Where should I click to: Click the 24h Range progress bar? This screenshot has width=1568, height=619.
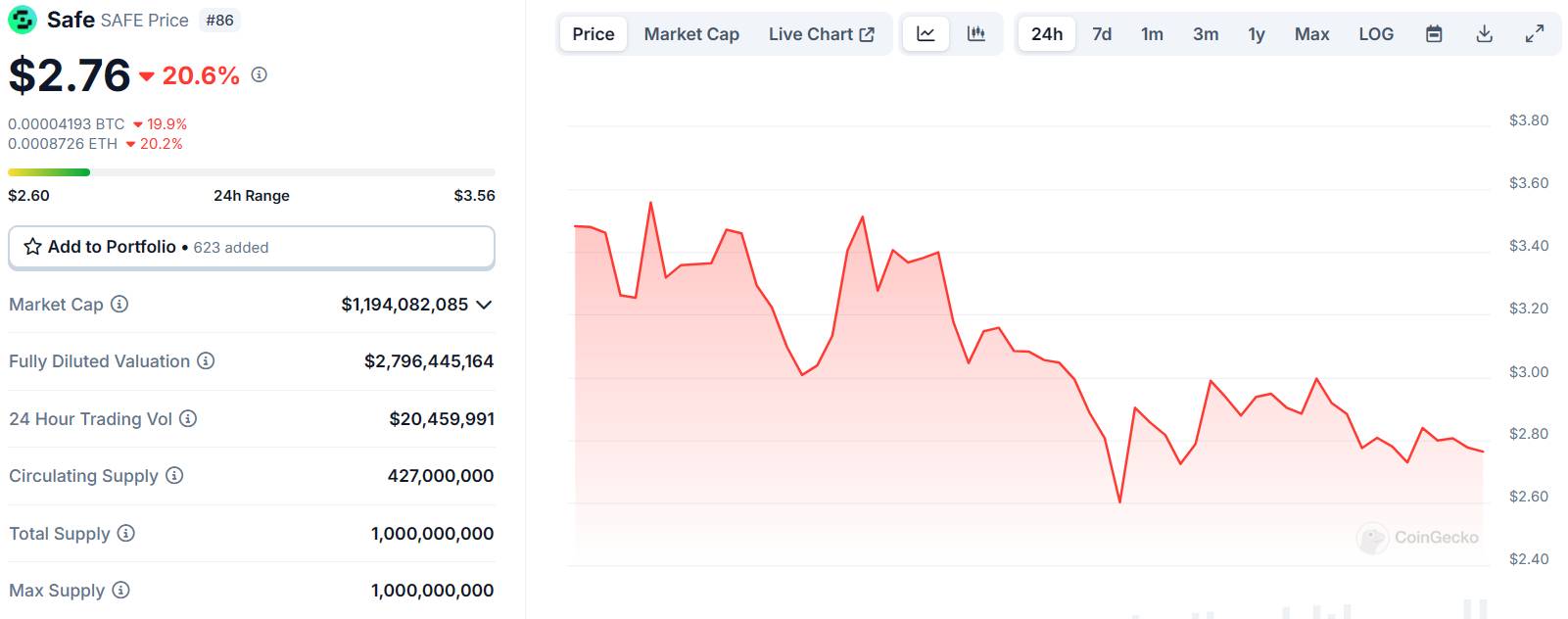[252, 172]
